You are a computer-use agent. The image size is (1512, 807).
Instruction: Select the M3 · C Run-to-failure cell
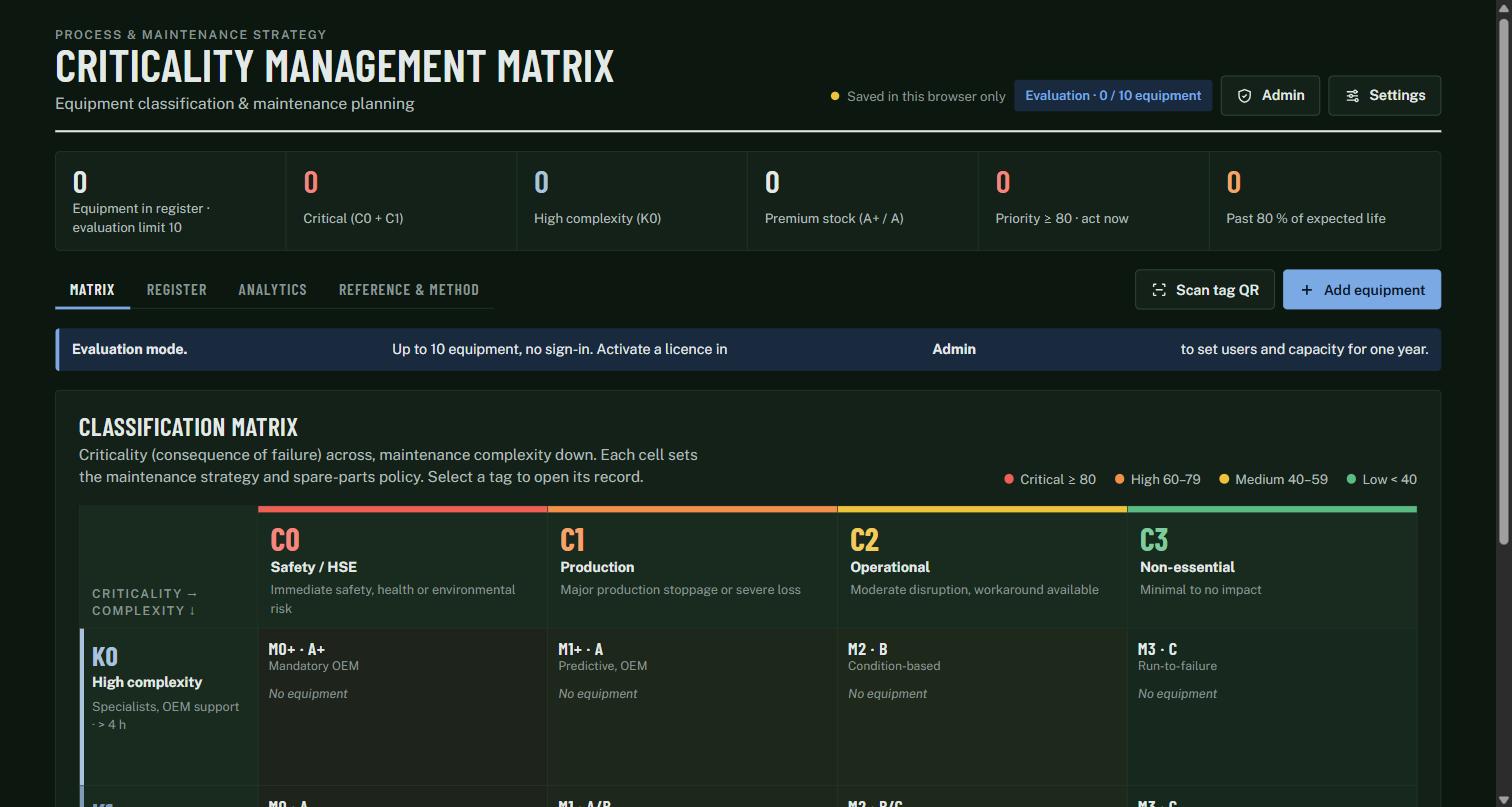click(x=1272, y=706)
